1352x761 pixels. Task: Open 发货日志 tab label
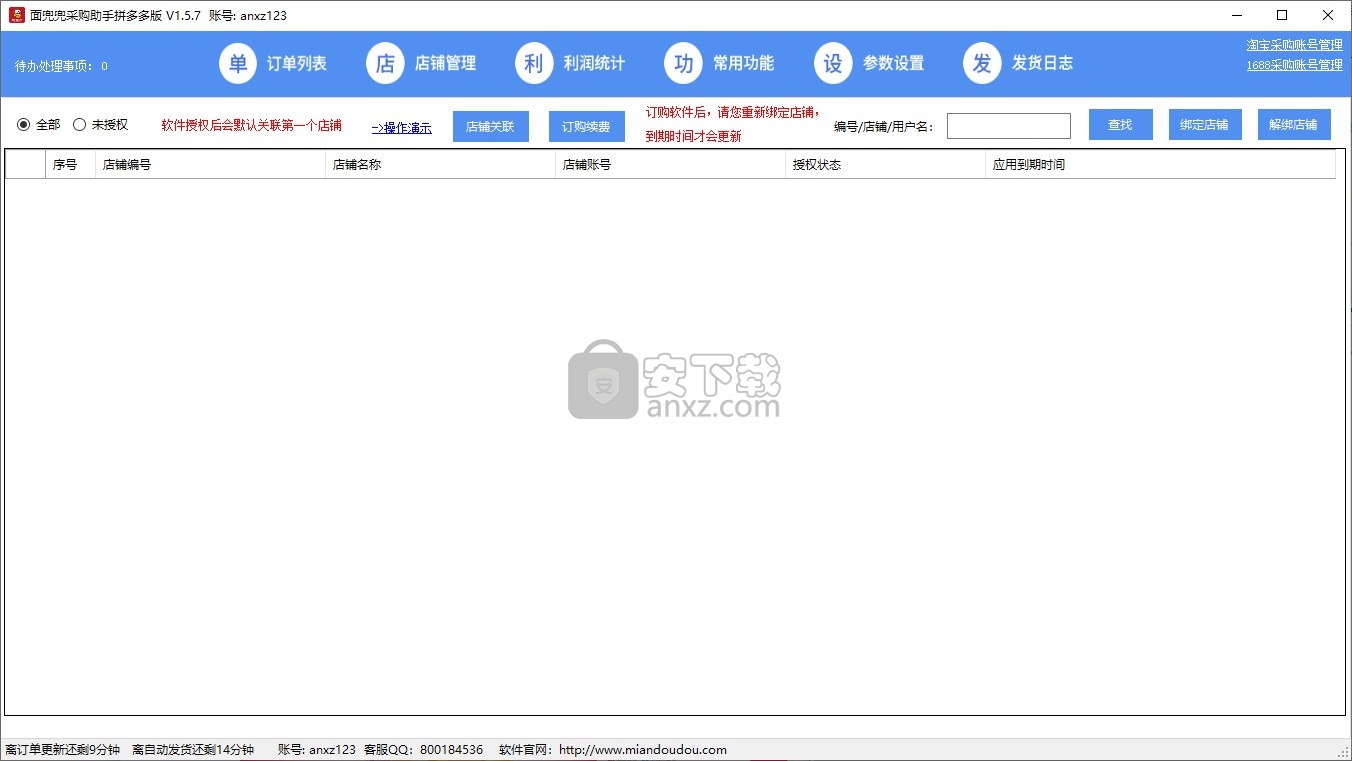pos(1042,63)
